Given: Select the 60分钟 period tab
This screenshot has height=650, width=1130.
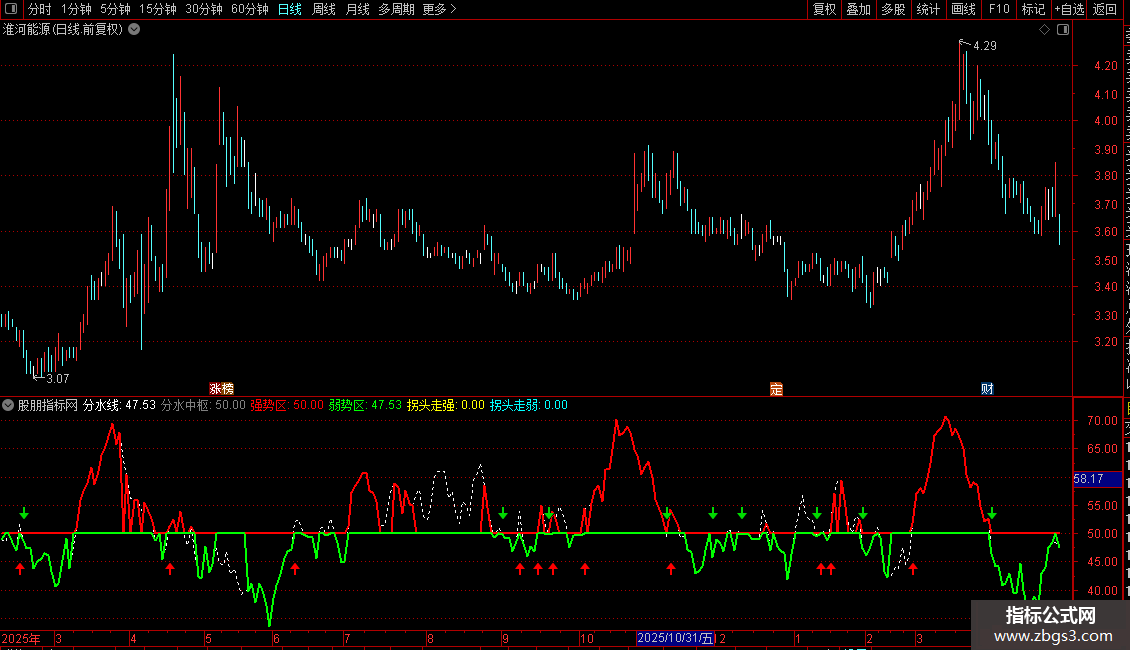Looking at the screenshot, I should 249,9.
